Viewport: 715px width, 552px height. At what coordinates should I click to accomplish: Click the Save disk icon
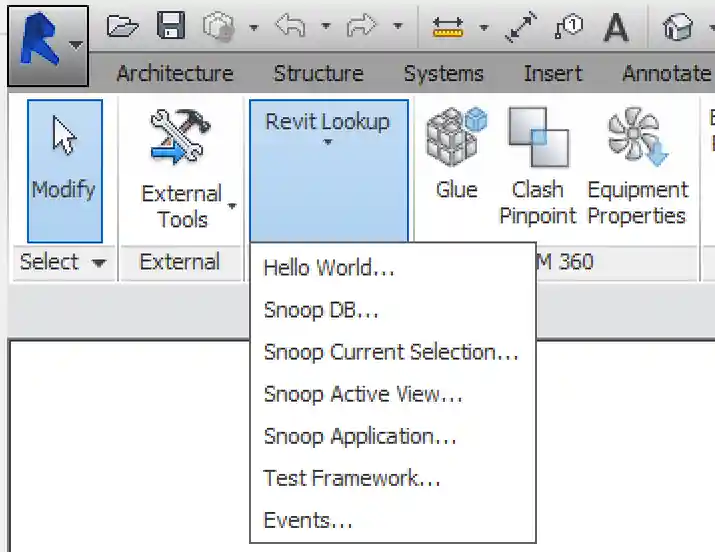tap(171, 27)
